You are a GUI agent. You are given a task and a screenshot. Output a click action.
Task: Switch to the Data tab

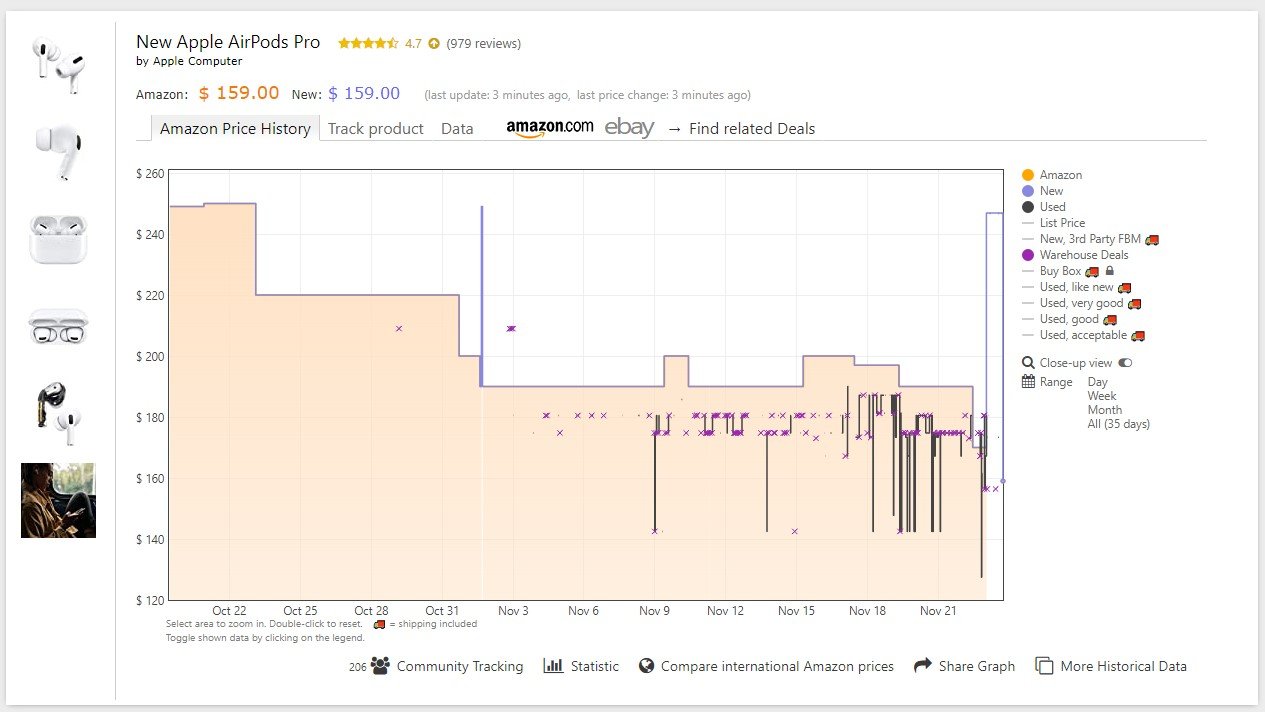click(x=457, y=128)
